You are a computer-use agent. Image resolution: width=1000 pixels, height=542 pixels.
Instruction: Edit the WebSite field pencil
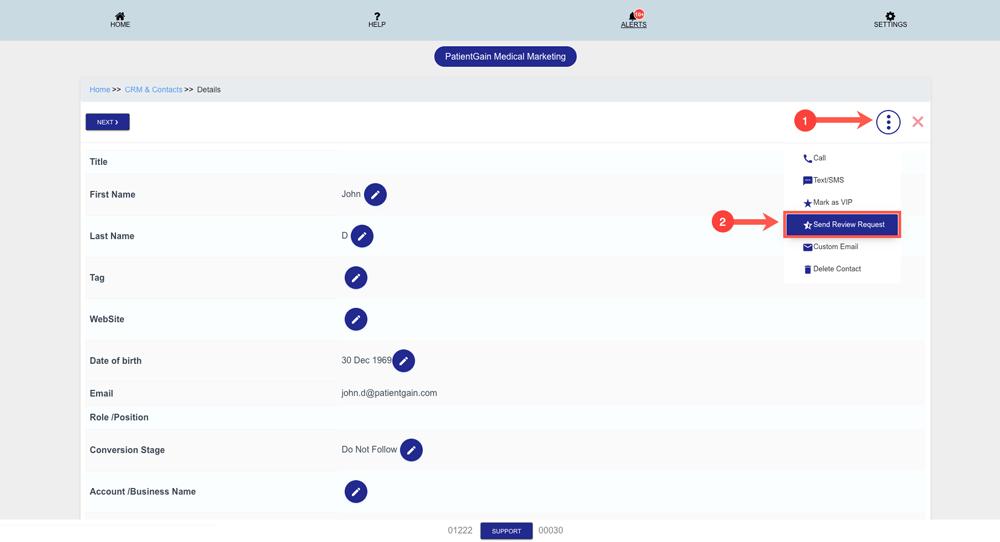tap(356, 319)
